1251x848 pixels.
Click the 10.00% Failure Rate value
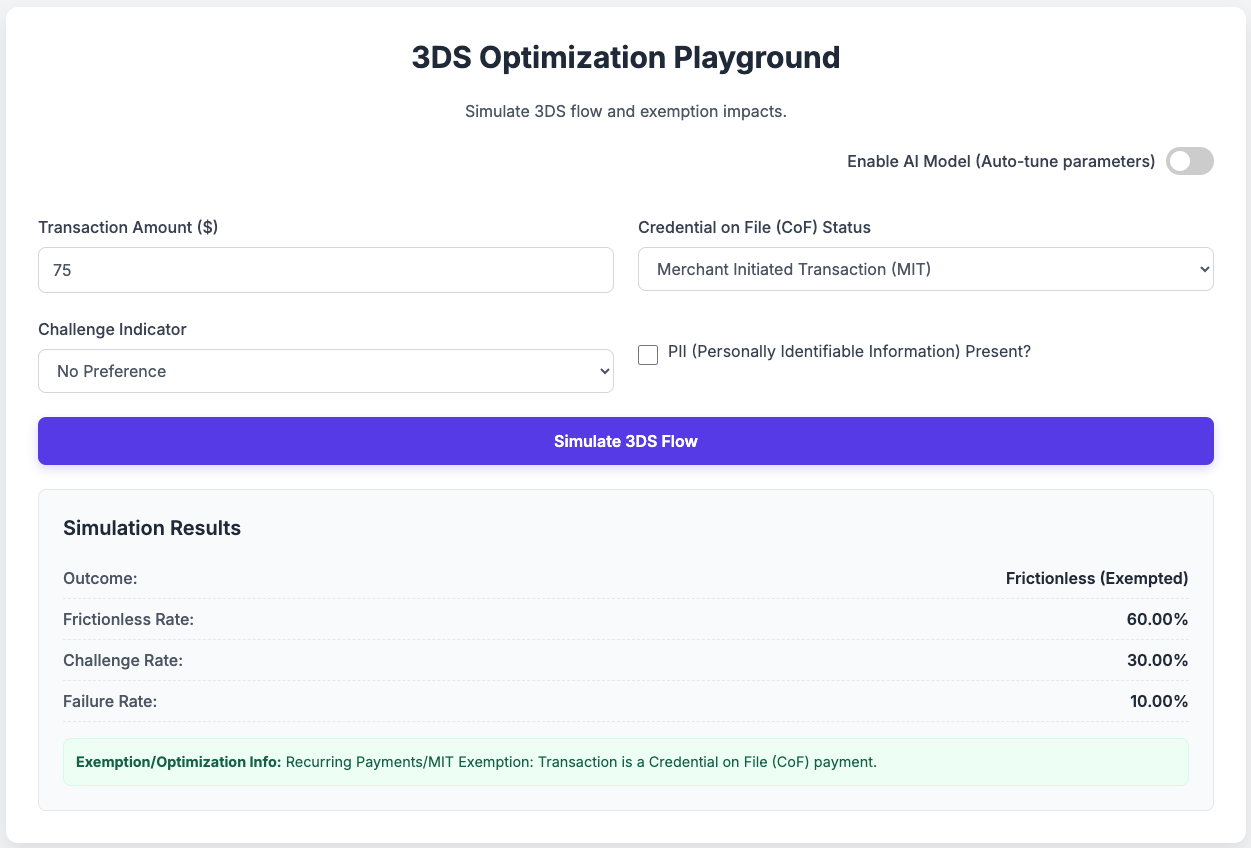point(1158,701)
